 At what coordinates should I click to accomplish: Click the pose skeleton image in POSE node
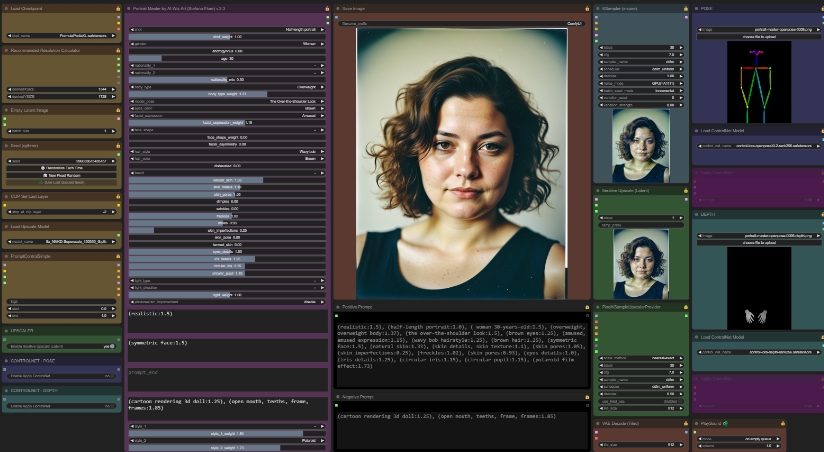tap(758, 81)
